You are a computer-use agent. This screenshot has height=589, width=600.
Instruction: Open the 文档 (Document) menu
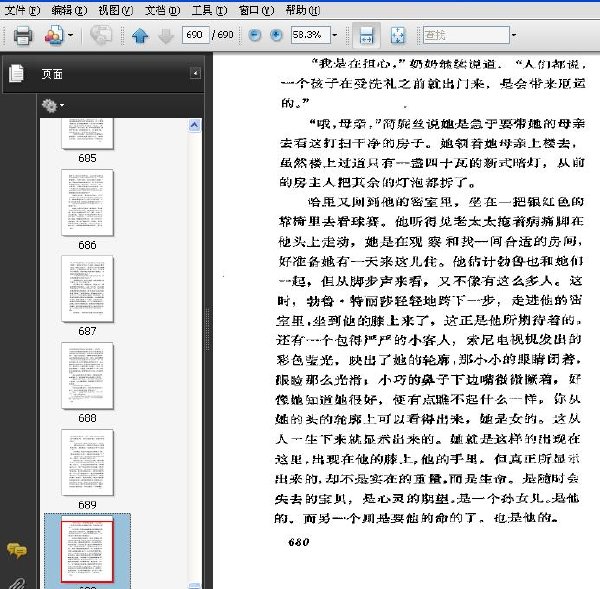162,10
